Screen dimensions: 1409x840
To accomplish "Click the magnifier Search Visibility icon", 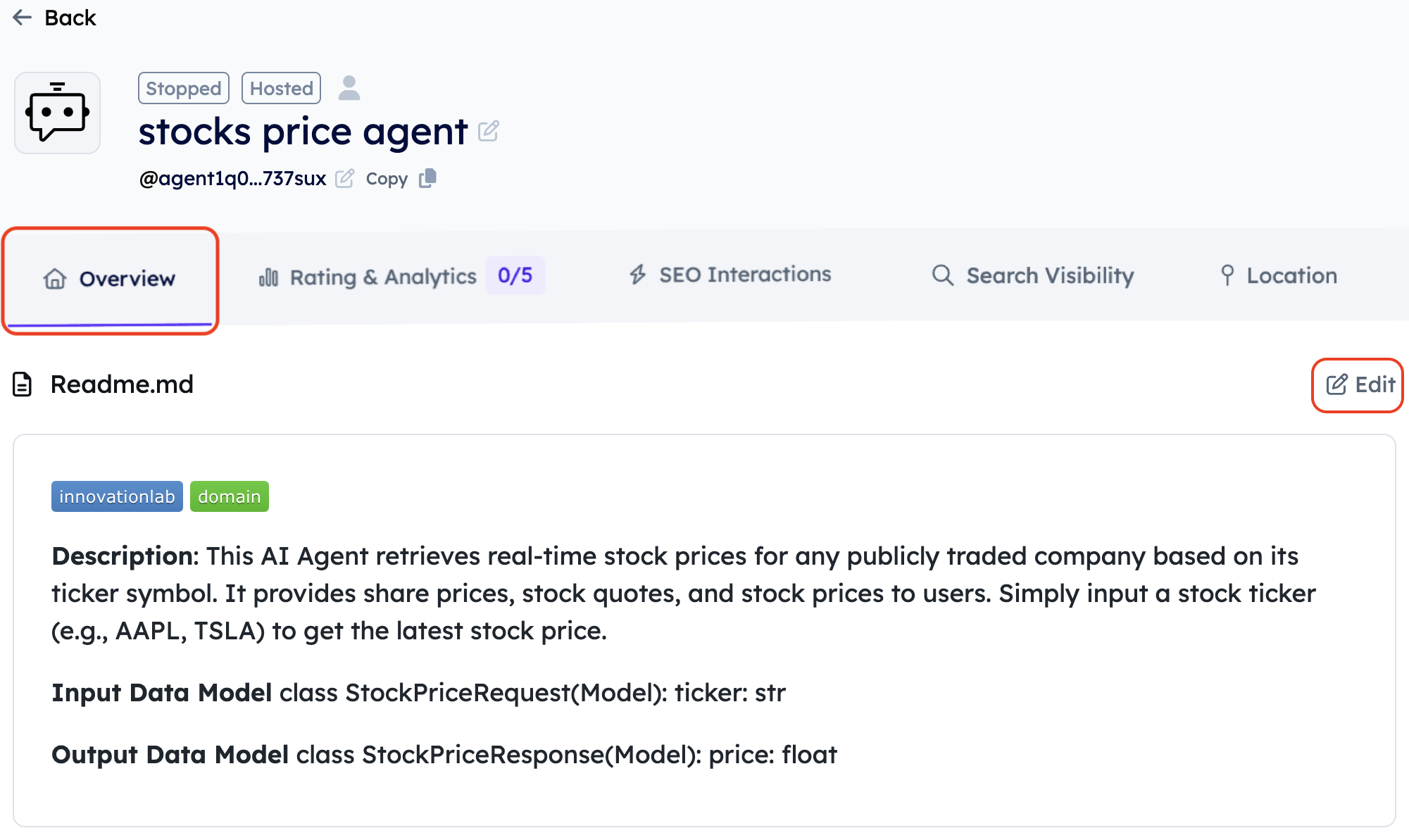I will tap(943, 275).
